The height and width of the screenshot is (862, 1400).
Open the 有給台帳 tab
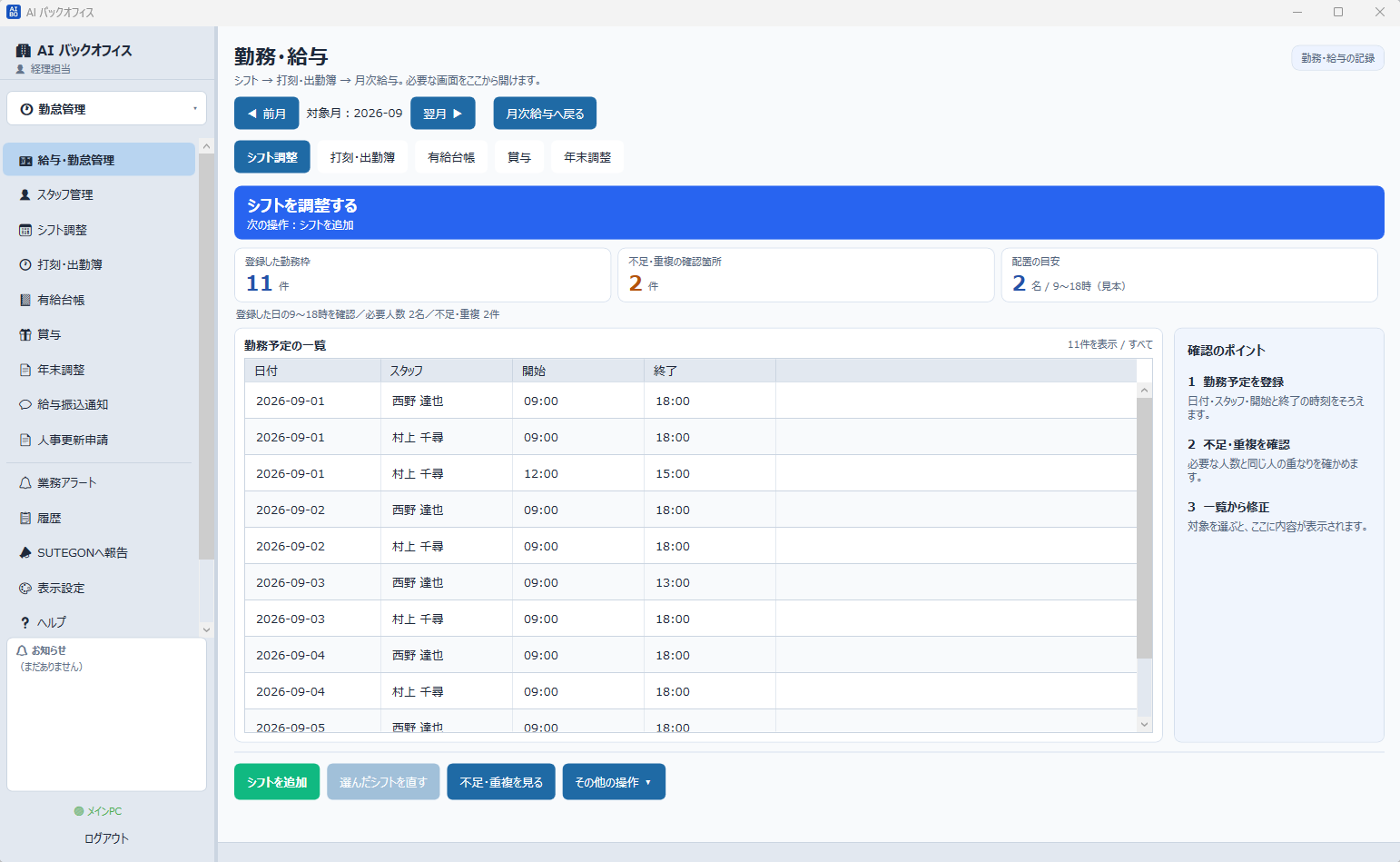click(451, 157)
